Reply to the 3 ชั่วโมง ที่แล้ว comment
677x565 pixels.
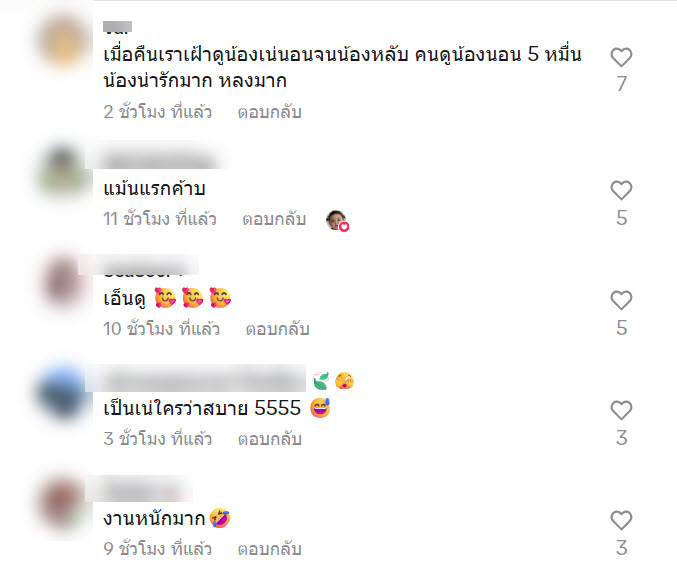269,439
